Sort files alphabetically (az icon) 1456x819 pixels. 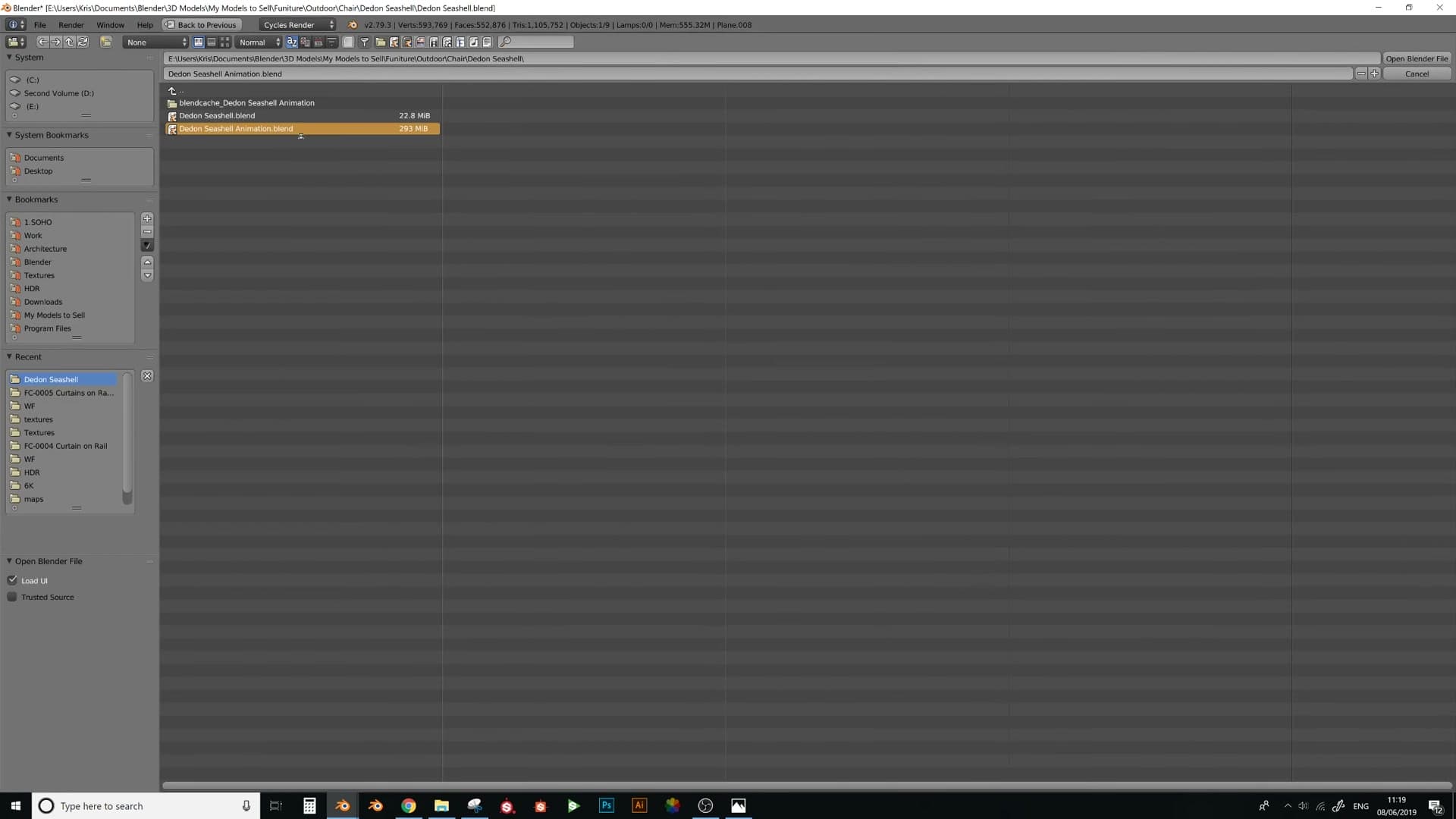click(x=292, y=42)
